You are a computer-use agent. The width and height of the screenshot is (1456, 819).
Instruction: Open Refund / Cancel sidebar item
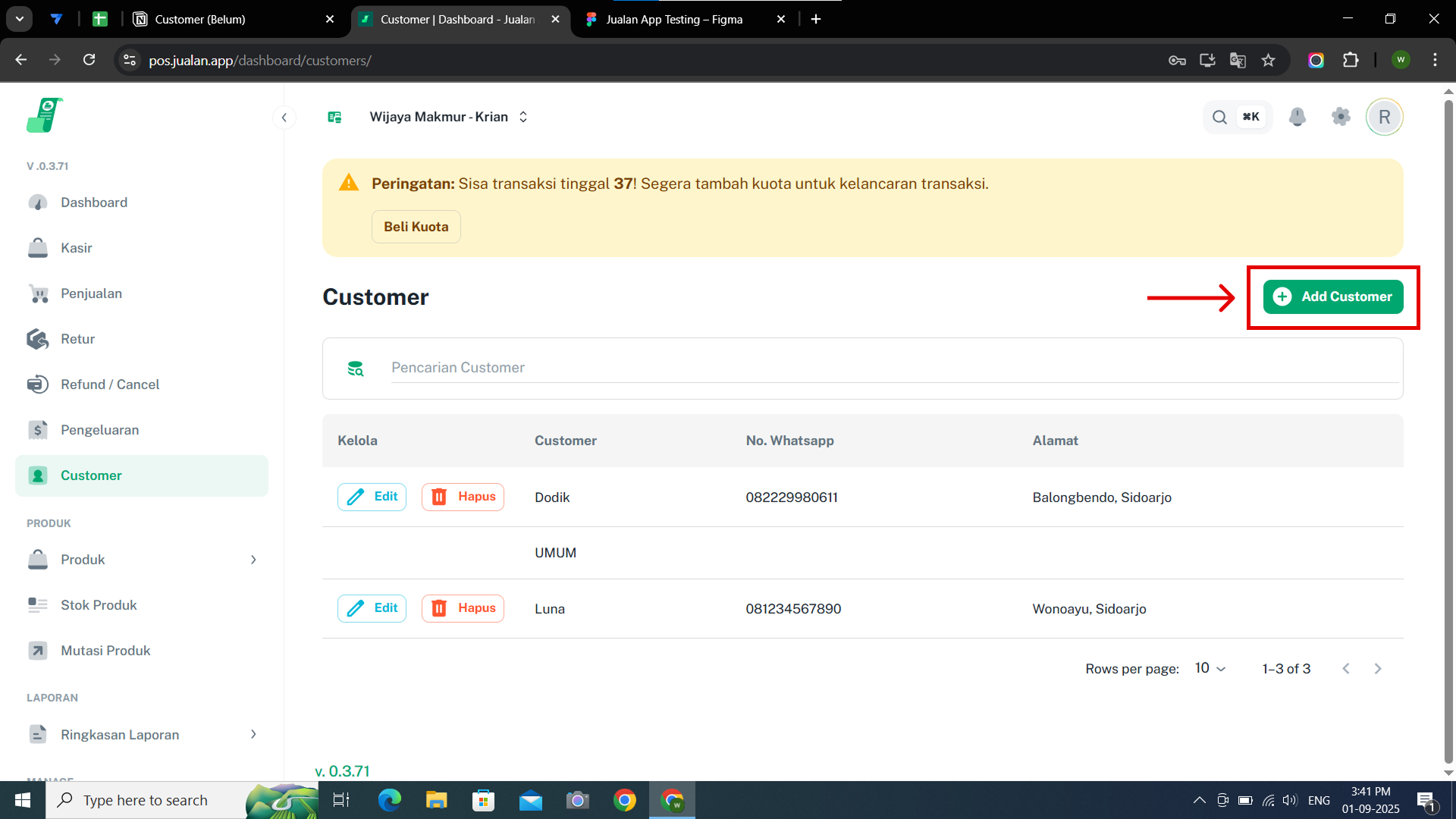[x=110, y=384]
